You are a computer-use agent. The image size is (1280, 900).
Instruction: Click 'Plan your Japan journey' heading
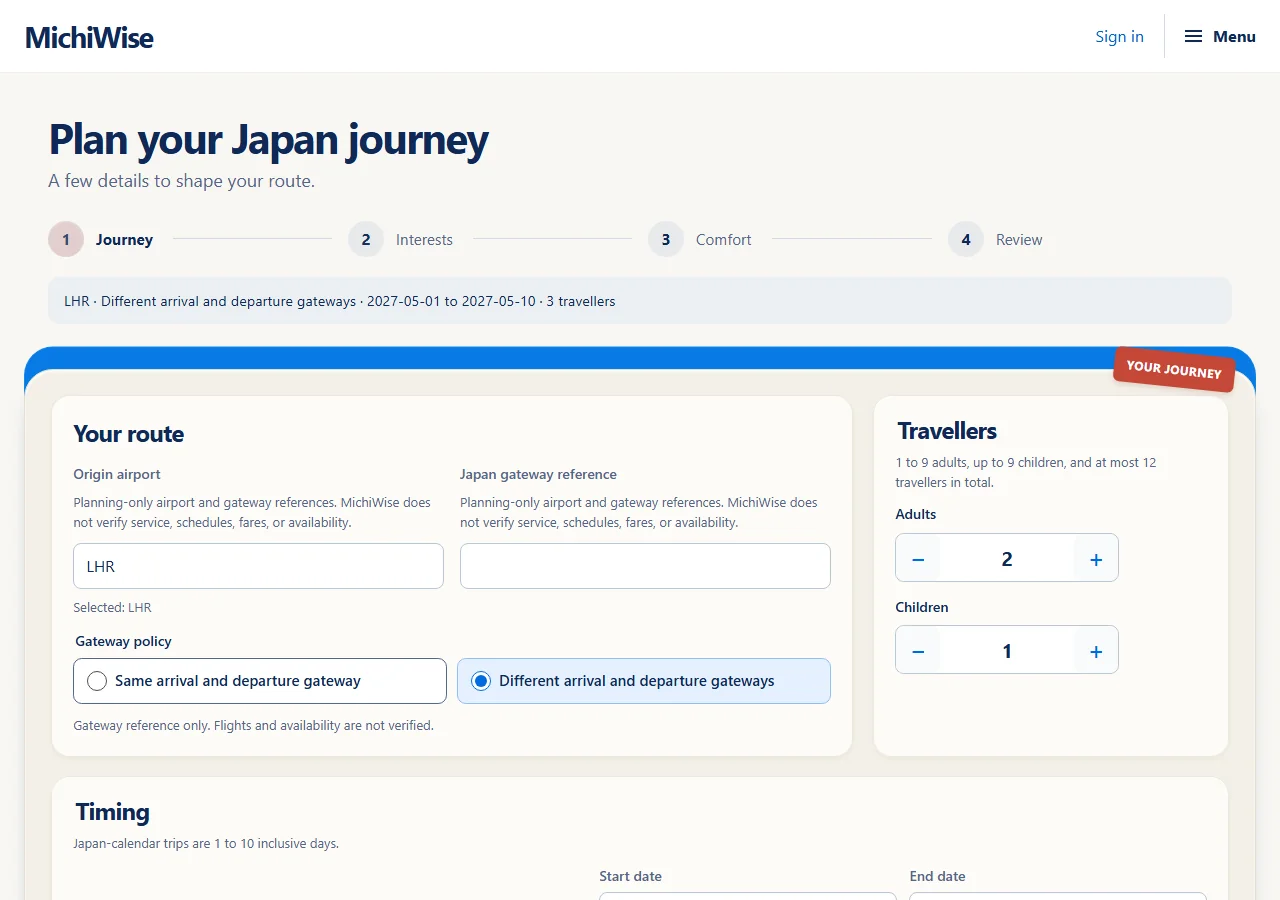tap(269, 140)
